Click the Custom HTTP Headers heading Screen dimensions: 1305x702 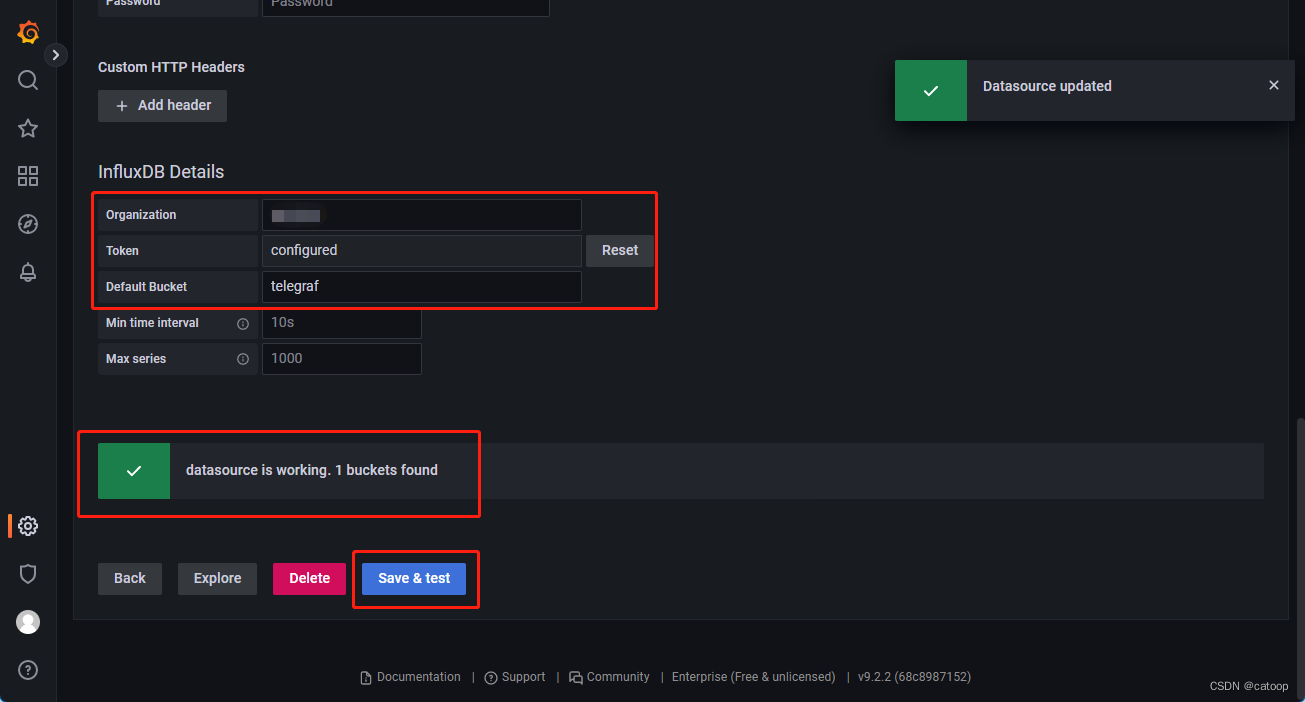(x=171, y=67)
